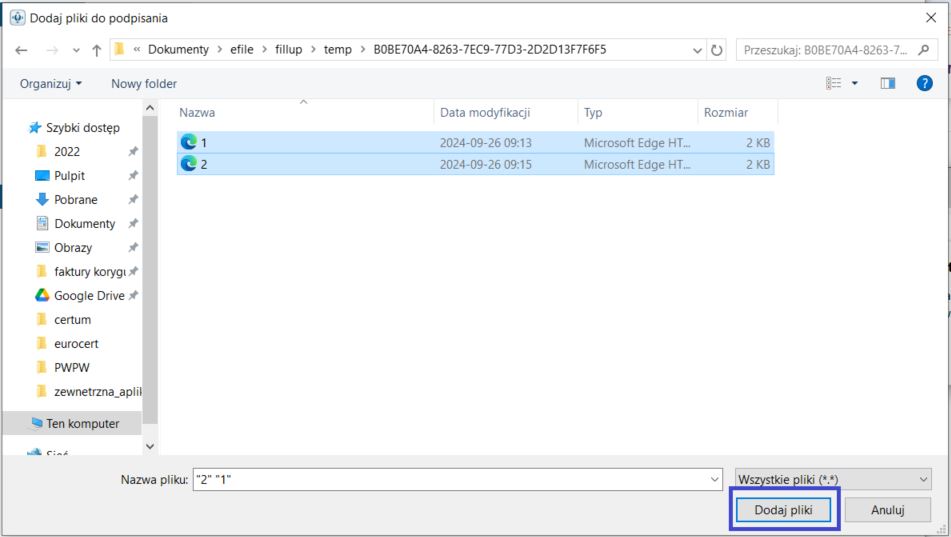951x537 pixels.
Task: Open zewnetrzna_aplik folder in sidebar
Action: pos(97,392)
